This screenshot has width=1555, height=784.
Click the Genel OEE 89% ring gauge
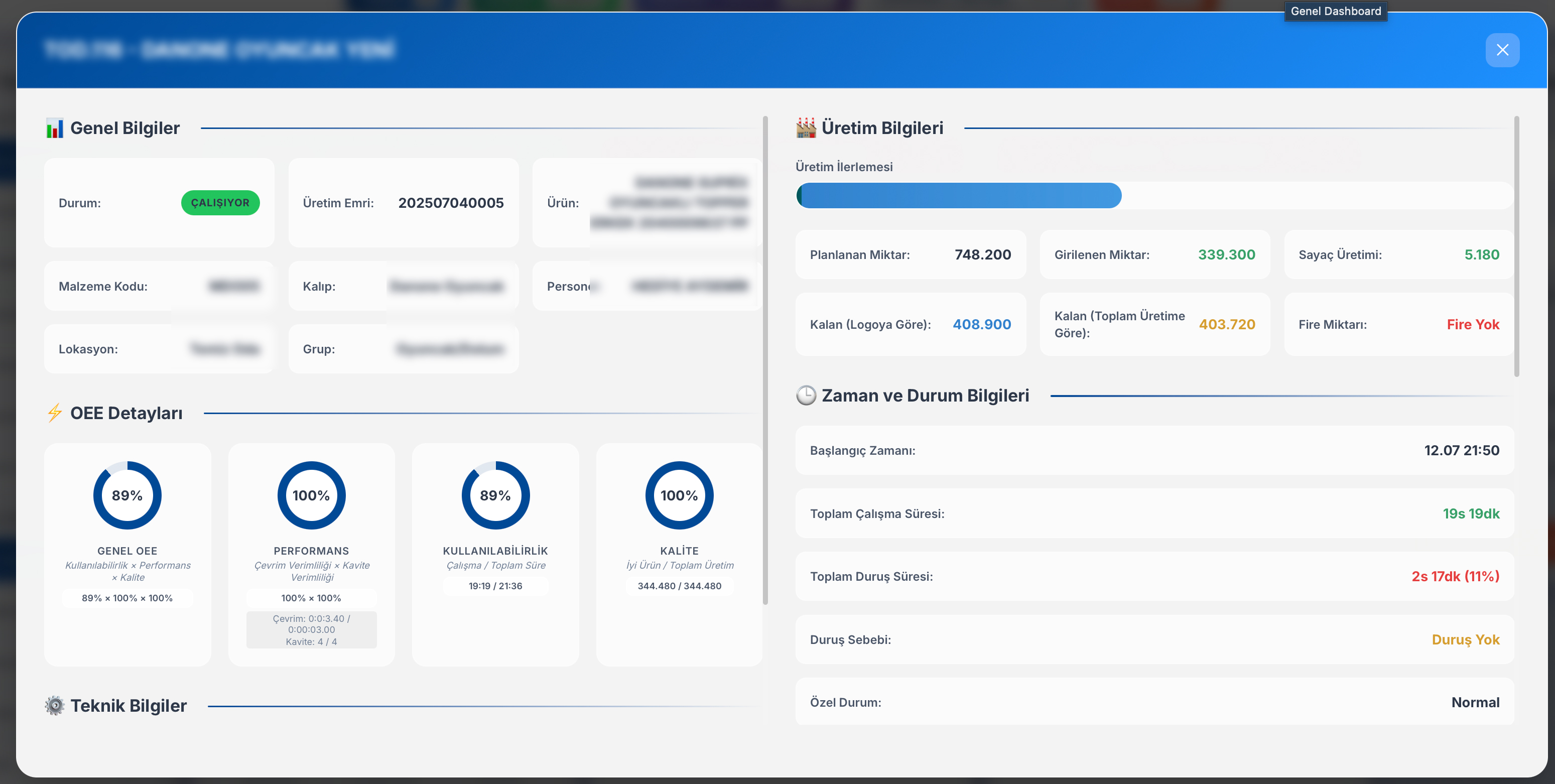(x=127, y=495)
